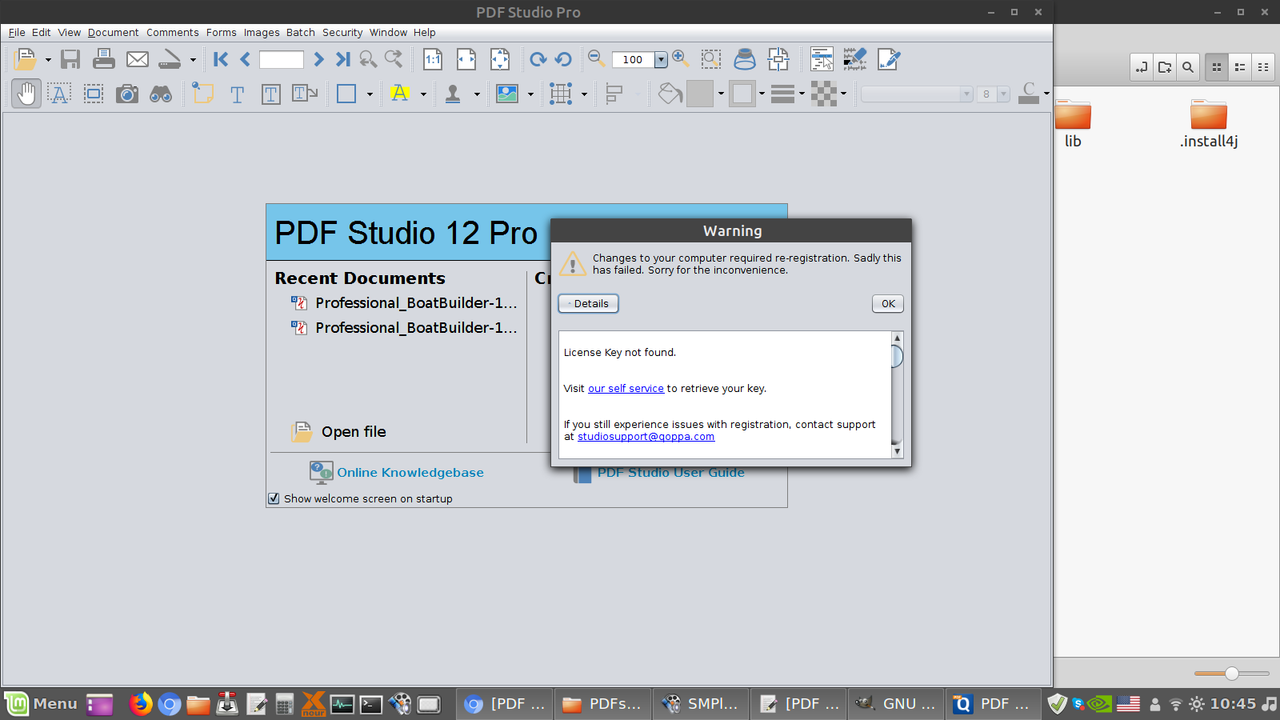Open the lib folder in file manager

coord(1073,123)
